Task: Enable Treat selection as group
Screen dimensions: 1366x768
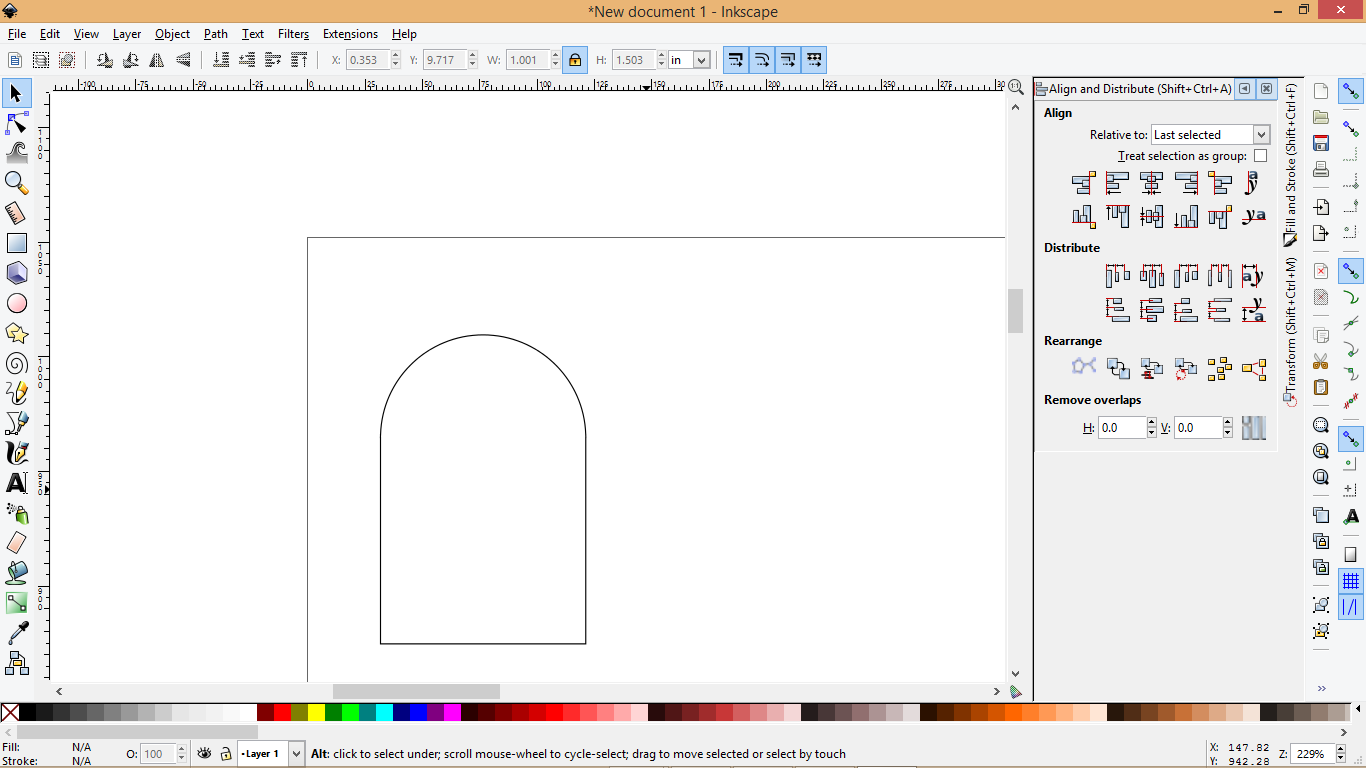Action: 1260,155
